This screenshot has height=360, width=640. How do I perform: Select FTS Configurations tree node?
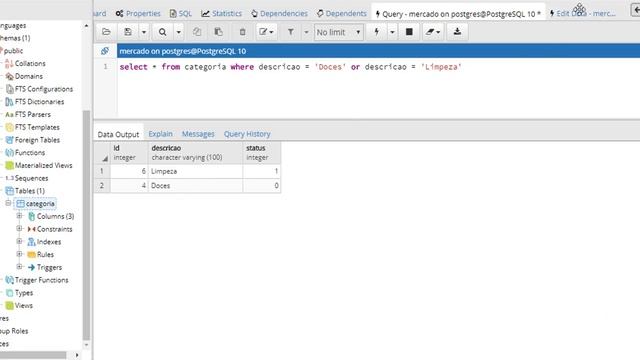coord(44,89)
